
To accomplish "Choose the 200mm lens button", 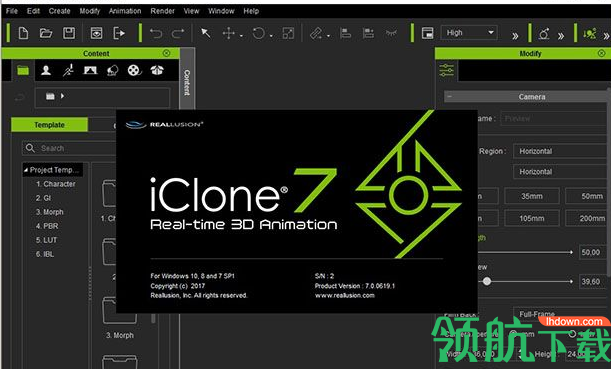I will (x=589, y=218).
